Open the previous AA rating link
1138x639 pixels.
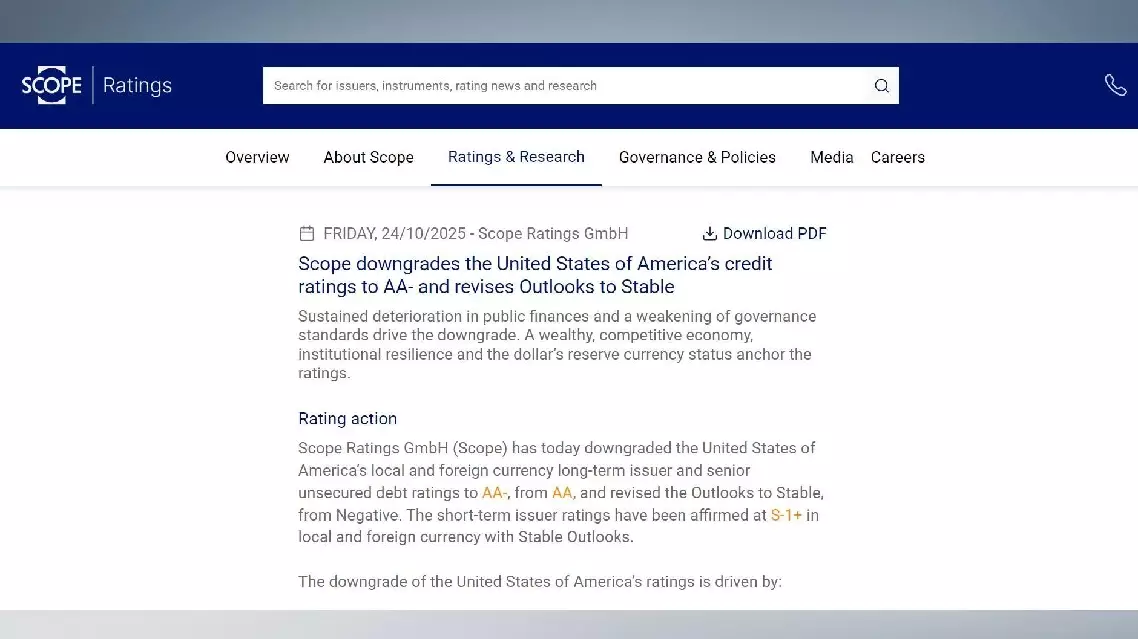click(x=562, y=493)
